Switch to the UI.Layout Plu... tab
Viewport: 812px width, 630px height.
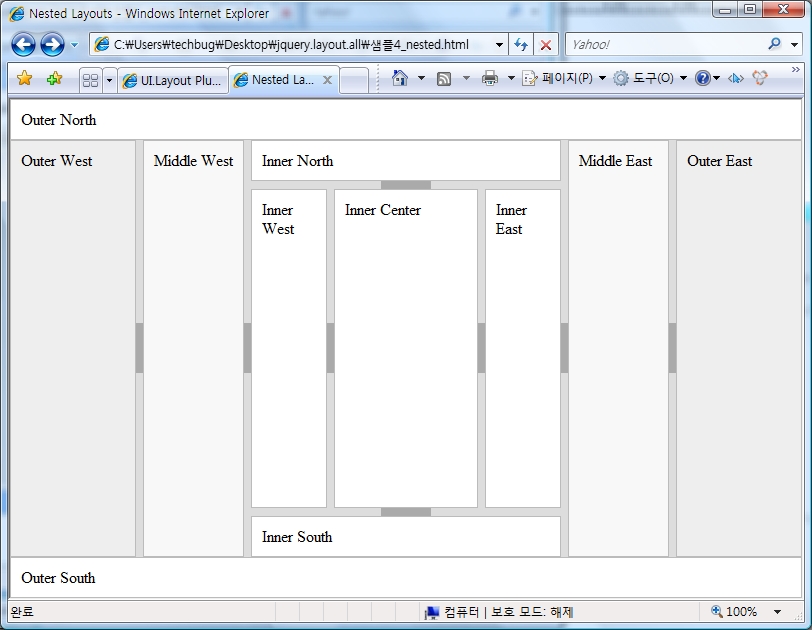tap(173, 80)
